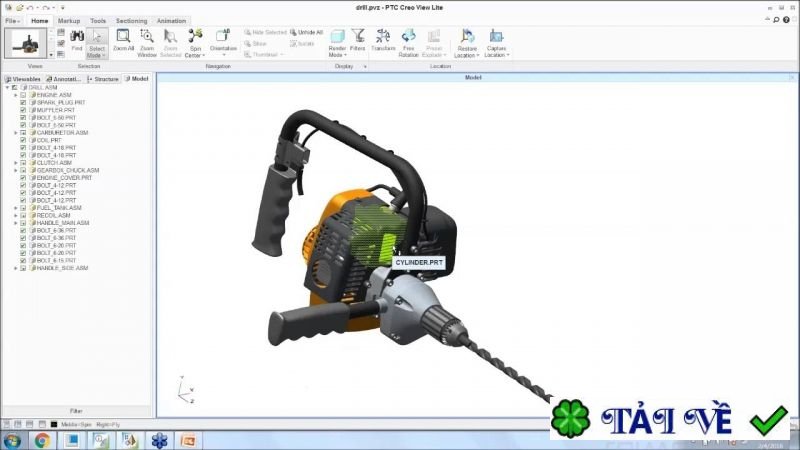Toggle the MUFFLER.PRT checkbox
Image resolution: width=800 pixels, height=450 pixels.
coord(23,110)
